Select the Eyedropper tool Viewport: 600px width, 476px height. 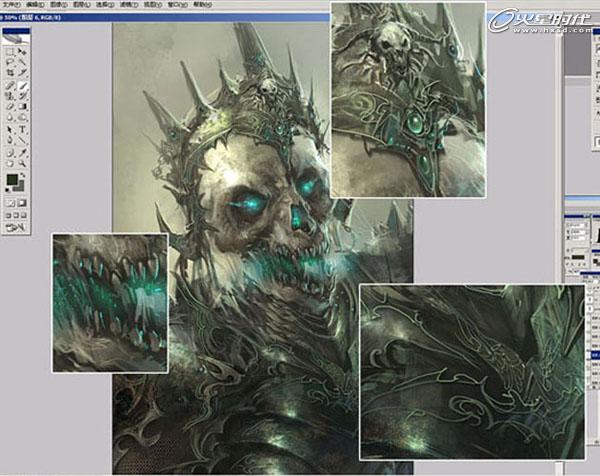pos(22,153)
